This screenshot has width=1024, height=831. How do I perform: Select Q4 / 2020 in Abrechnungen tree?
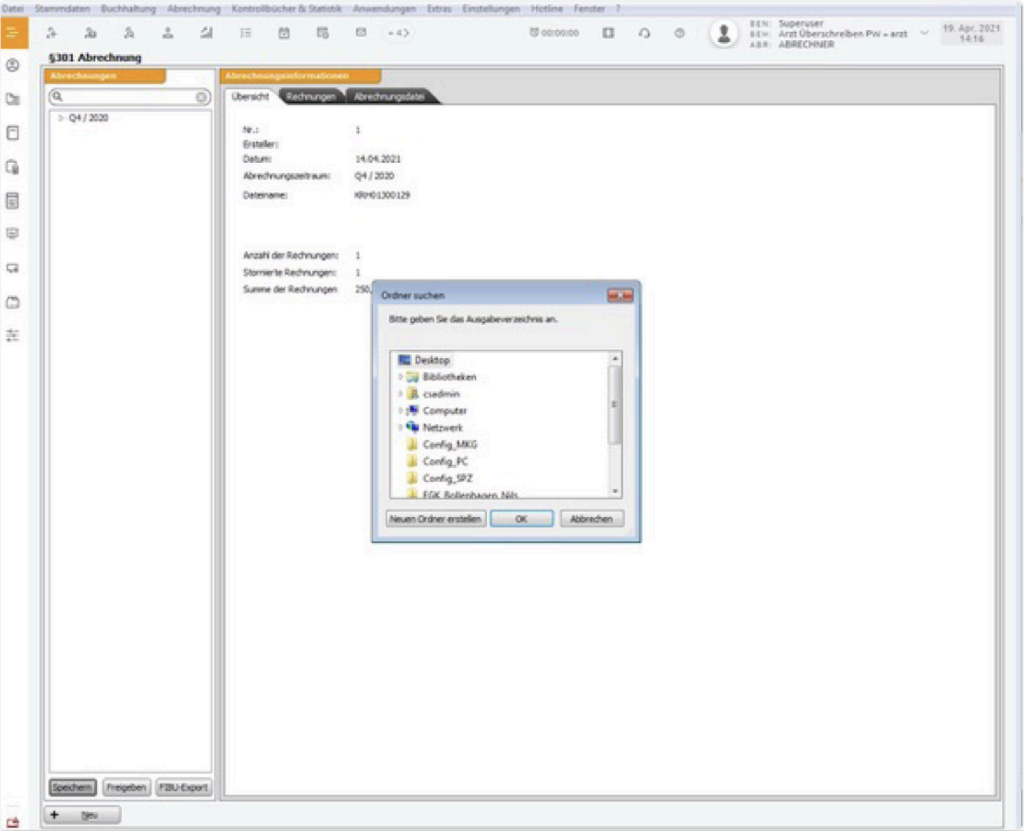pos(88,118)
